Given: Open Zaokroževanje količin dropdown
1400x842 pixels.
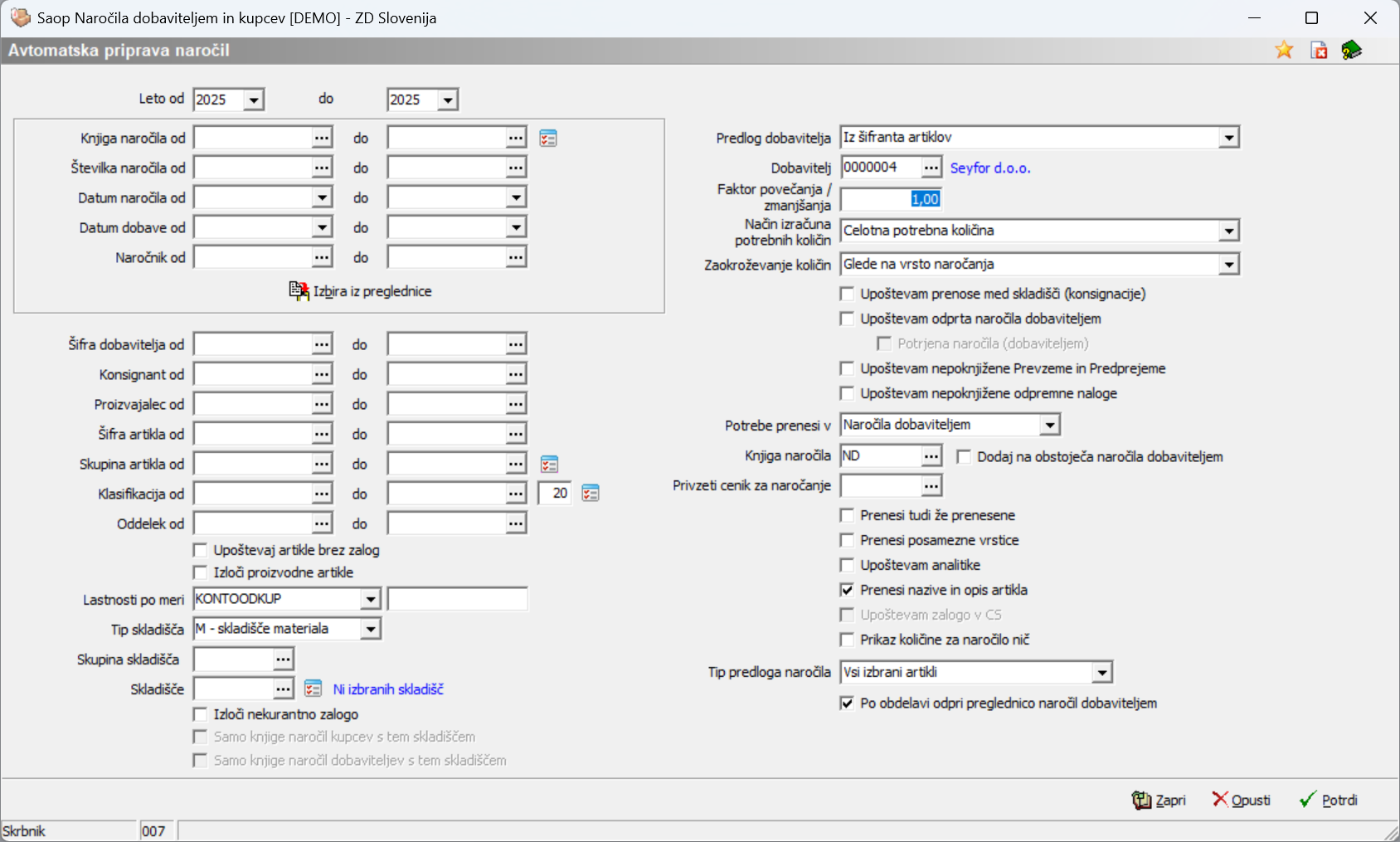Looking at the screenshot, I should point(1229,265).
